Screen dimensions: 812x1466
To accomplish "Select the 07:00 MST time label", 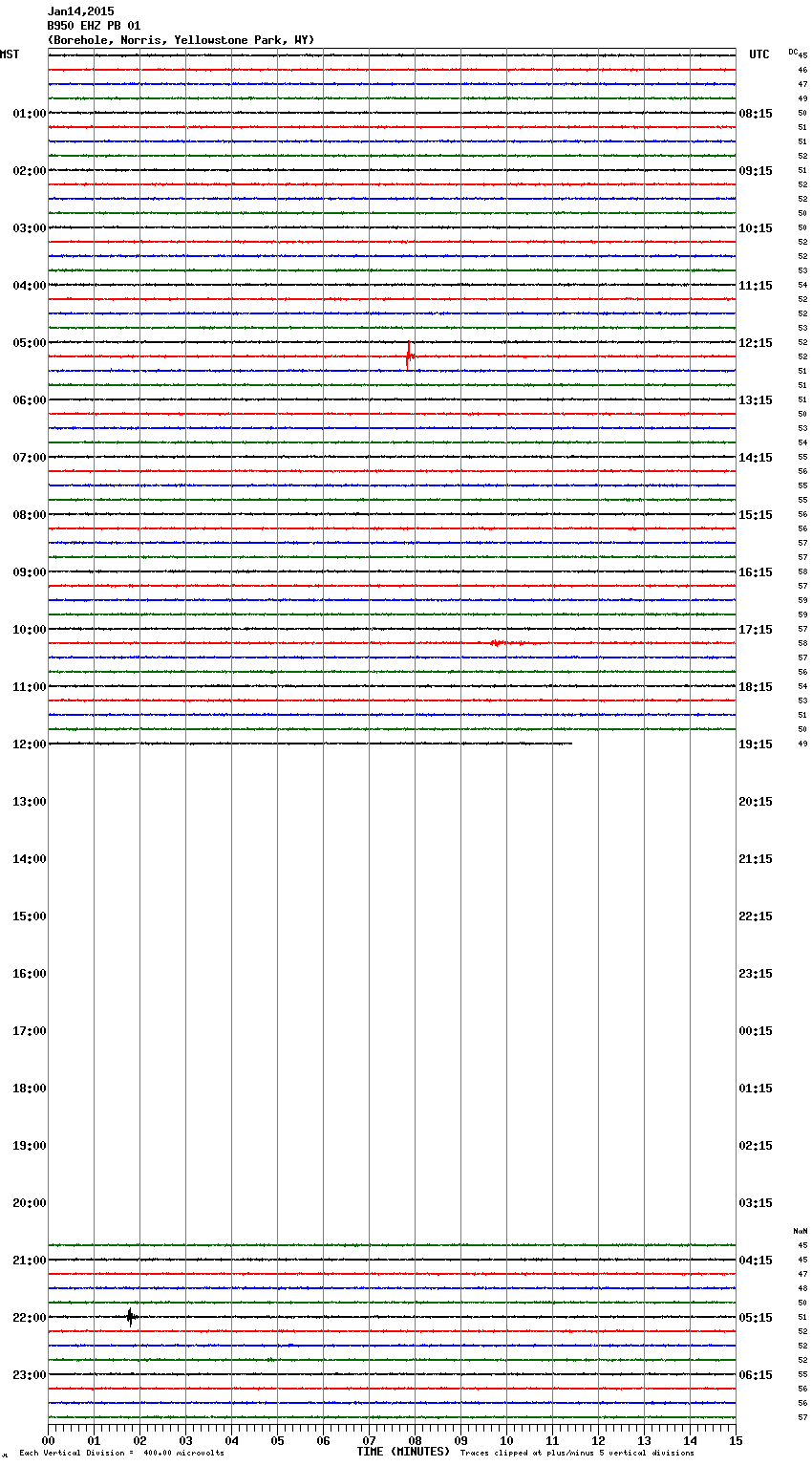I will click(x=30, y=458).
